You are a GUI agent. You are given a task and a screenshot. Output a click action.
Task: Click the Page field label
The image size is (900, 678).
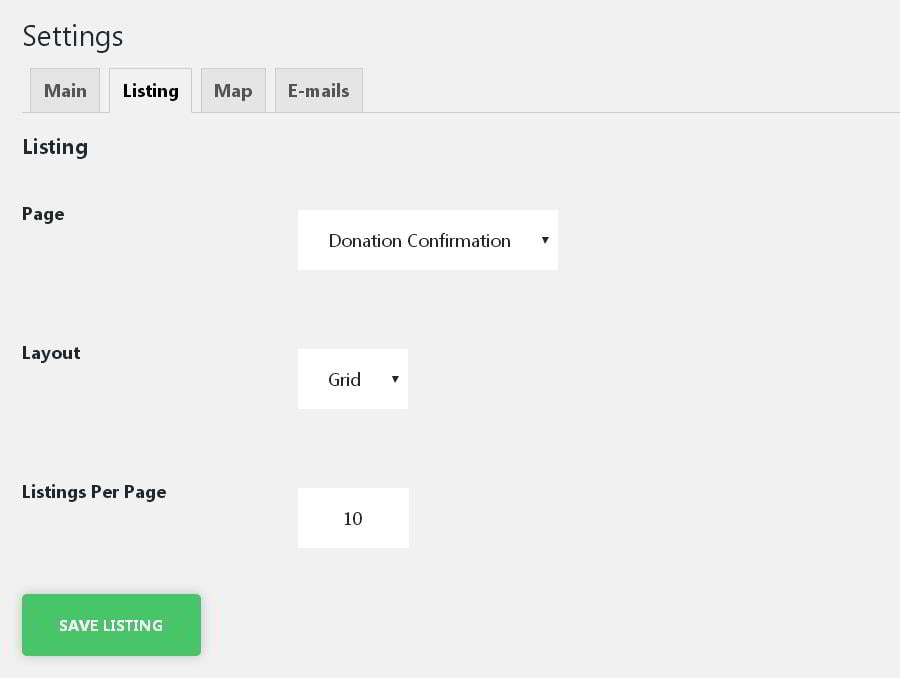tap(43, 214)
